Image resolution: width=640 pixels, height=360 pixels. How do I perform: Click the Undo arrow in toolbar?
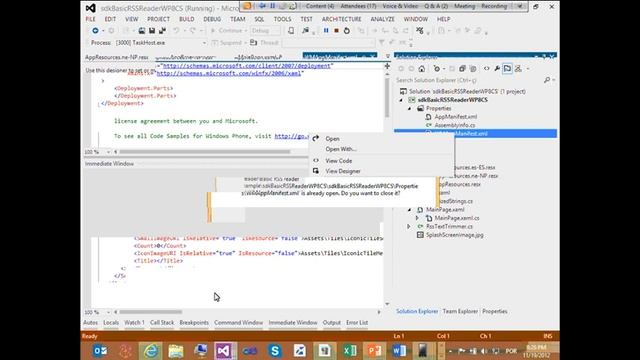click(176, 31)
